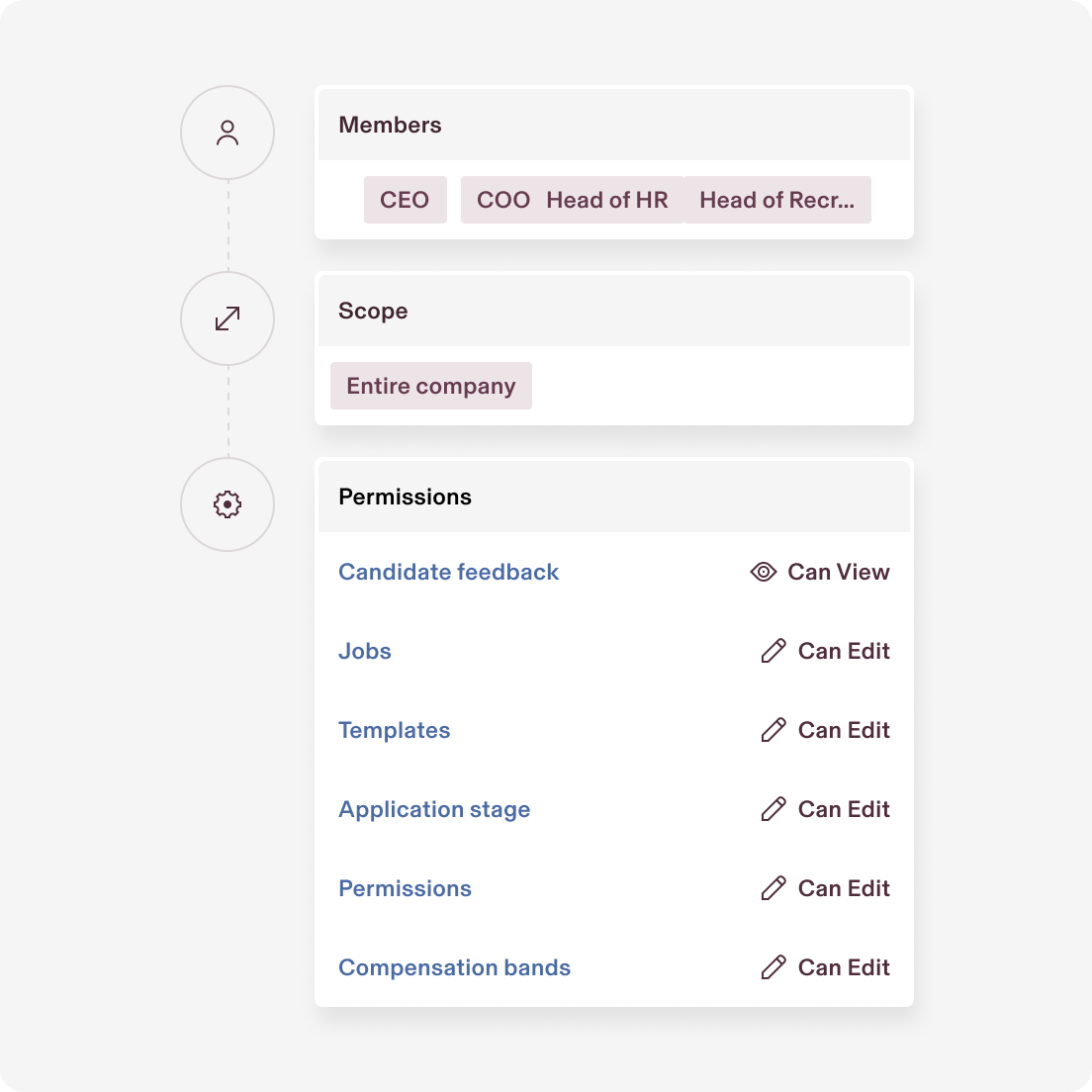Select the pencil icon next to Application stage
This screenshot has width=1092, height=1092.
[x=773, y=809]
